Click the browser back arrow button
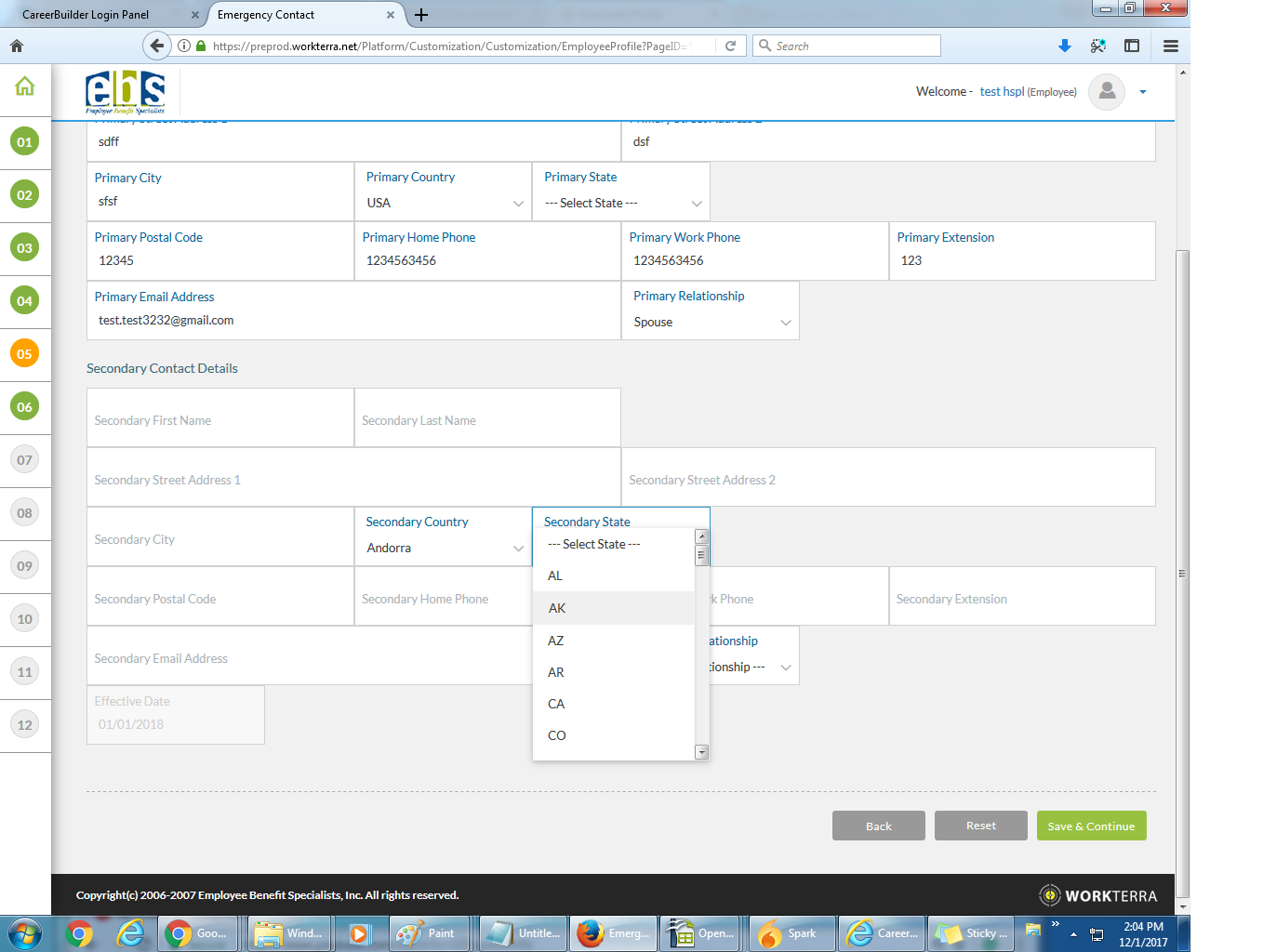Viewport: 1263px width, 952px height. coord(157,46)
